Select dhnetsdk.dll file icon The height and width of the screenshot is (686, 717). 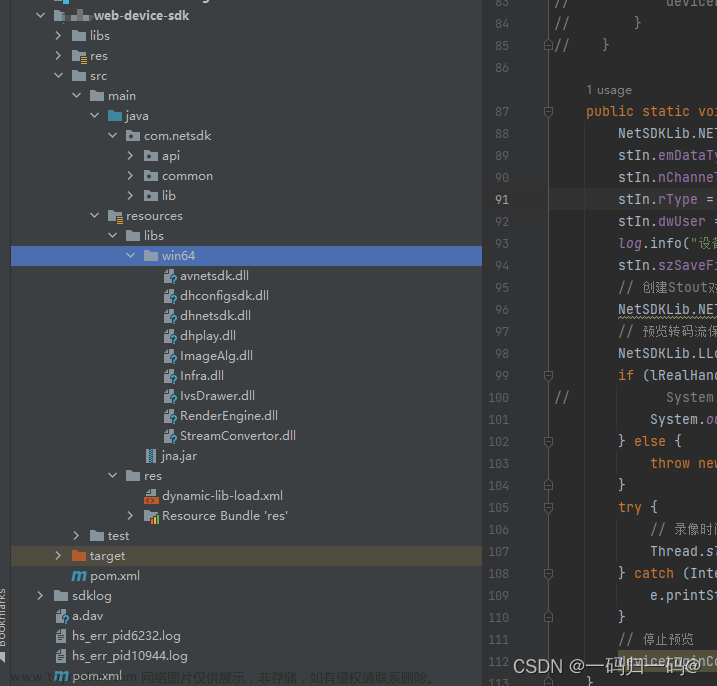coord(170,316)
